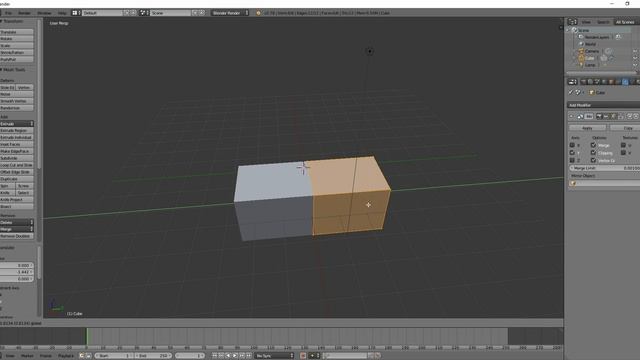640x360 pixels.
Task: Toggle the Vertex Groups checkbox
Action: tap(593, 160)
